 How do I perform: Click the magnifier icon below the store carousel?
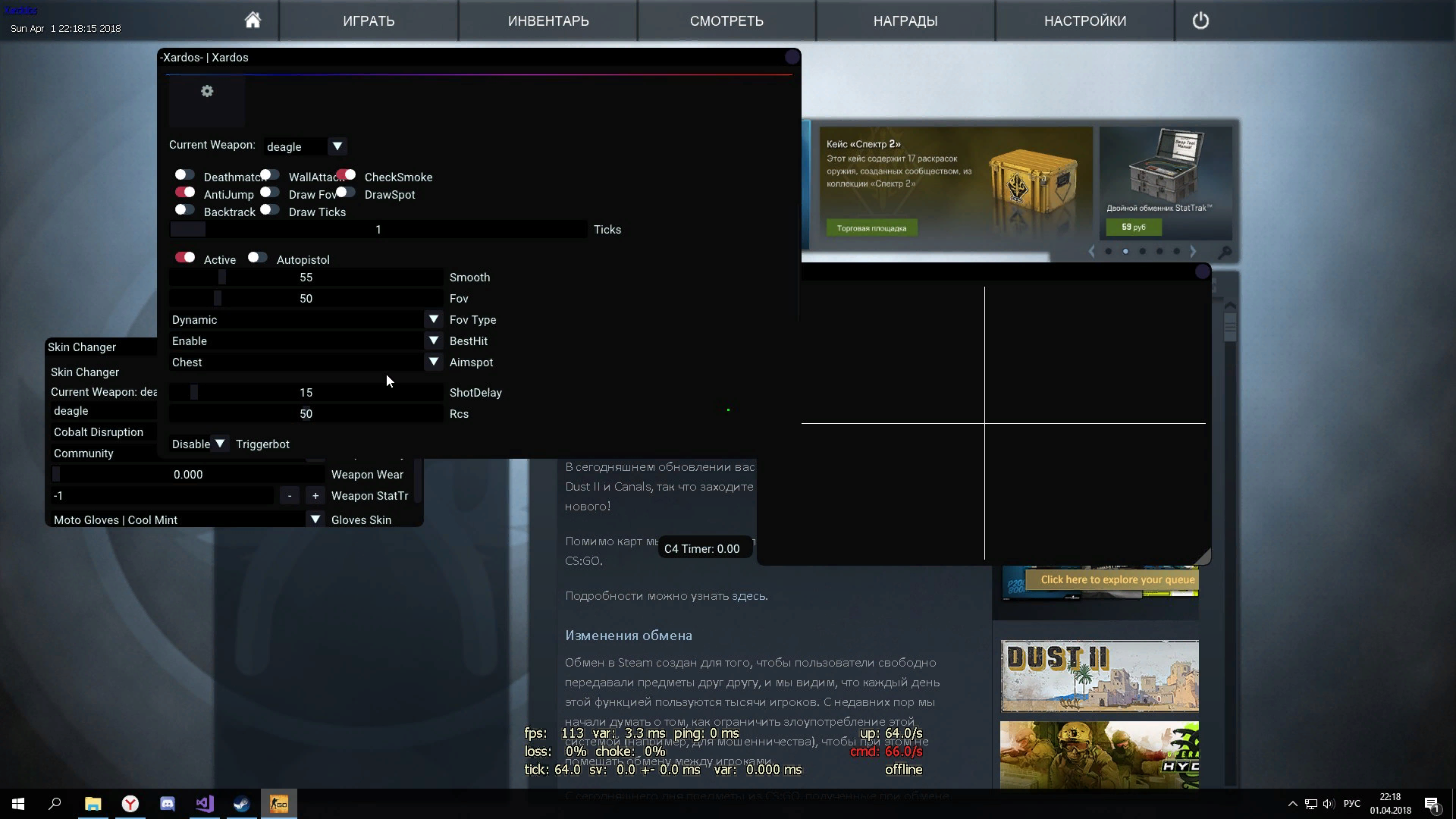(x=1225, y=252)
